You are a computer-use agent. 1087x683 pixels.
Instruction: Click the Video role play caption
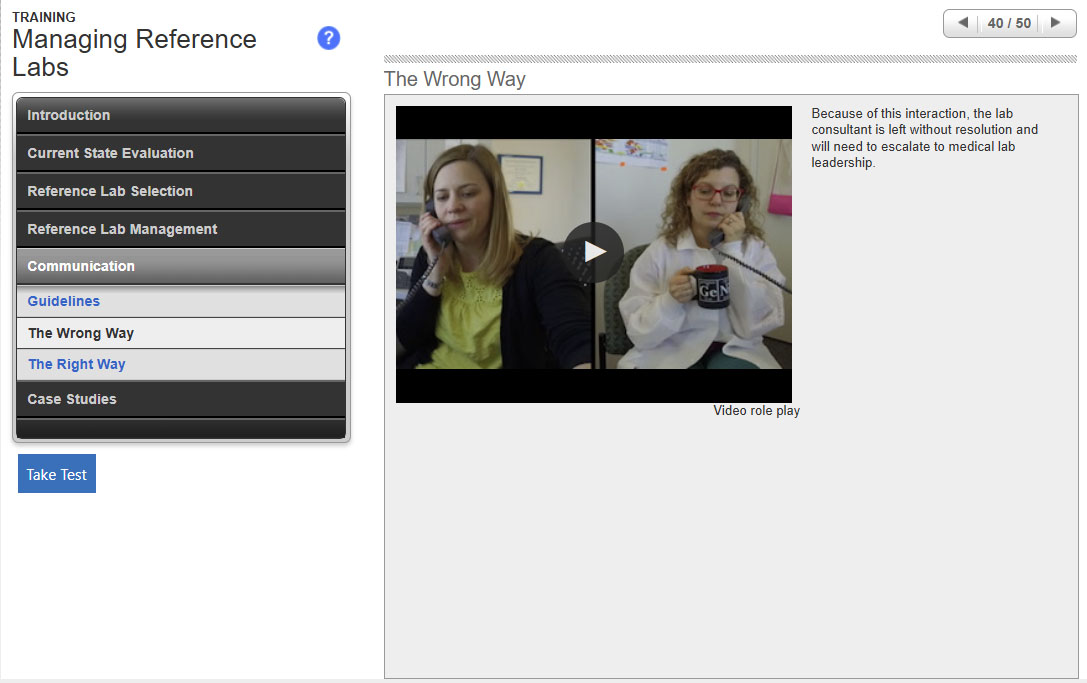click(756, 411)
